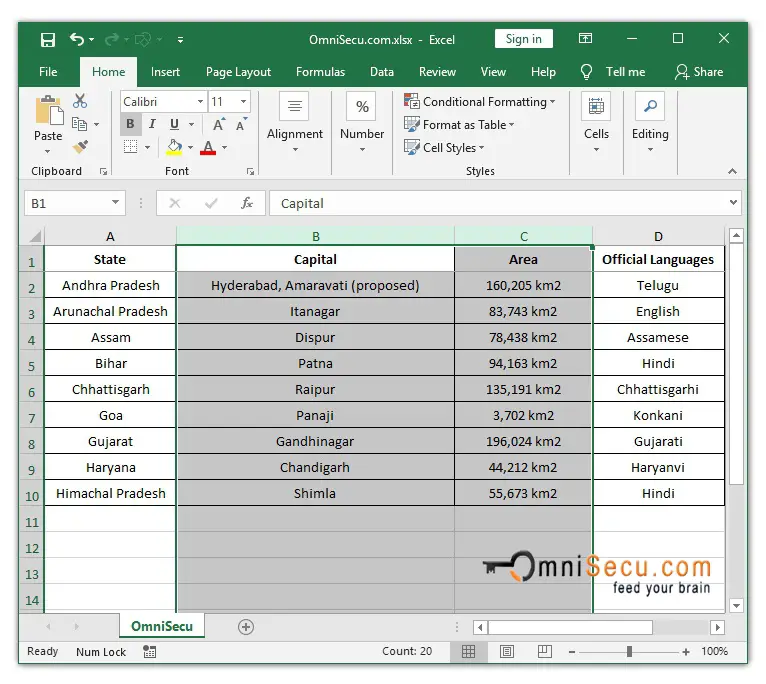The width and height of the screenshot is (766, 684).
Task: Click the macro recording icon in the status bar
Action: (149, 652)
